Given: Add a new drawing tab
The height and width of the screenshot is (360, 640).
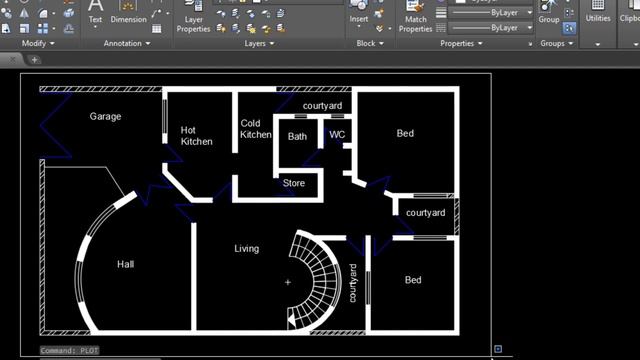Looking at the screenshot, I should pos(34,60).
